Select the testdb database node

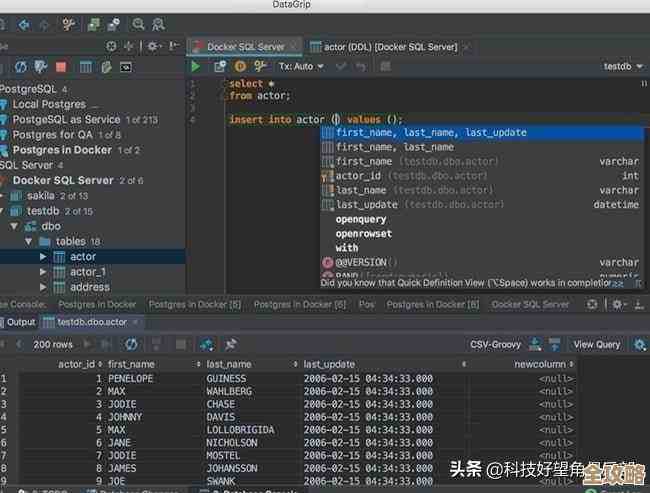point(43,211)
